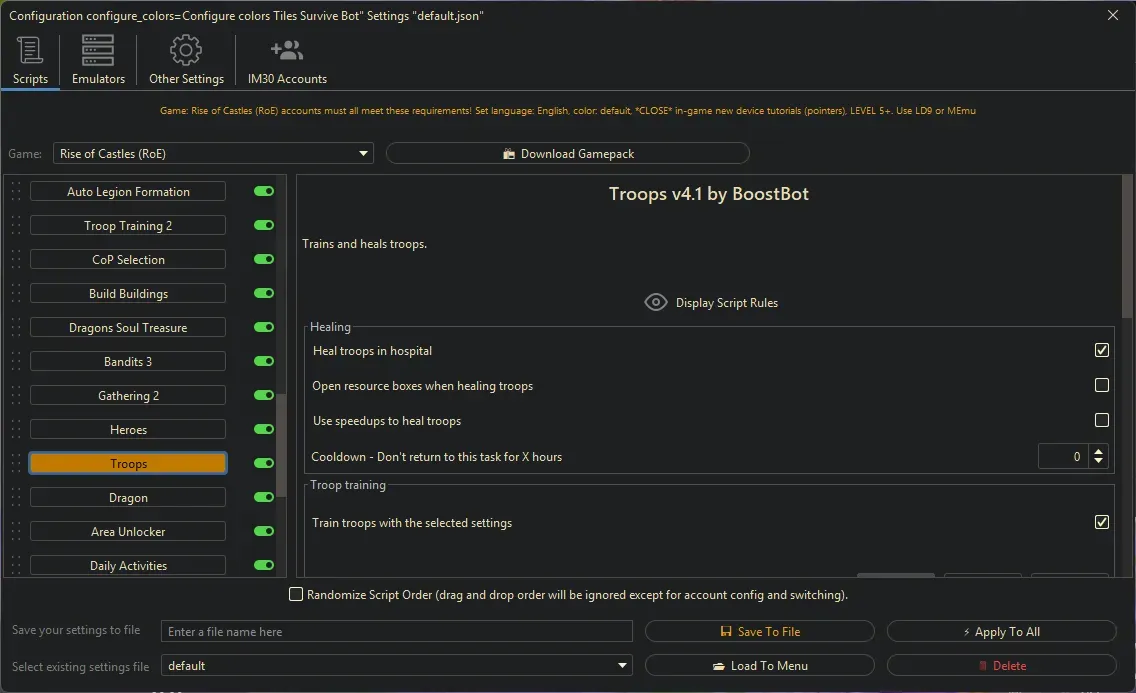Toggle Auto Legion Formation switch off

264,191
